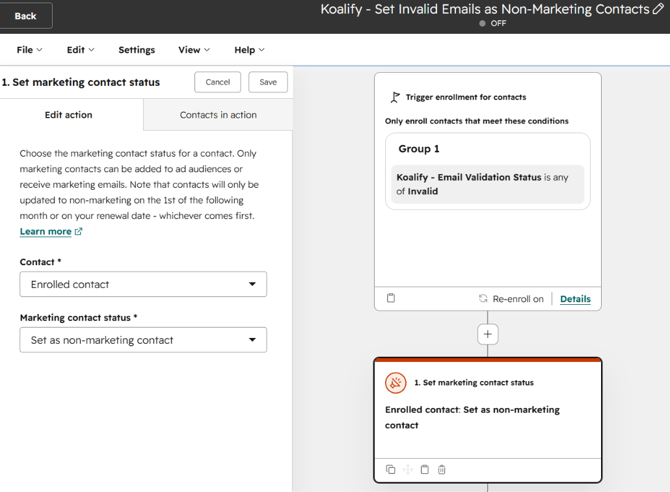This screenshot has height=492, width=670.
Task: Open the Settings menu item
Action: click(x=137, y=50)
